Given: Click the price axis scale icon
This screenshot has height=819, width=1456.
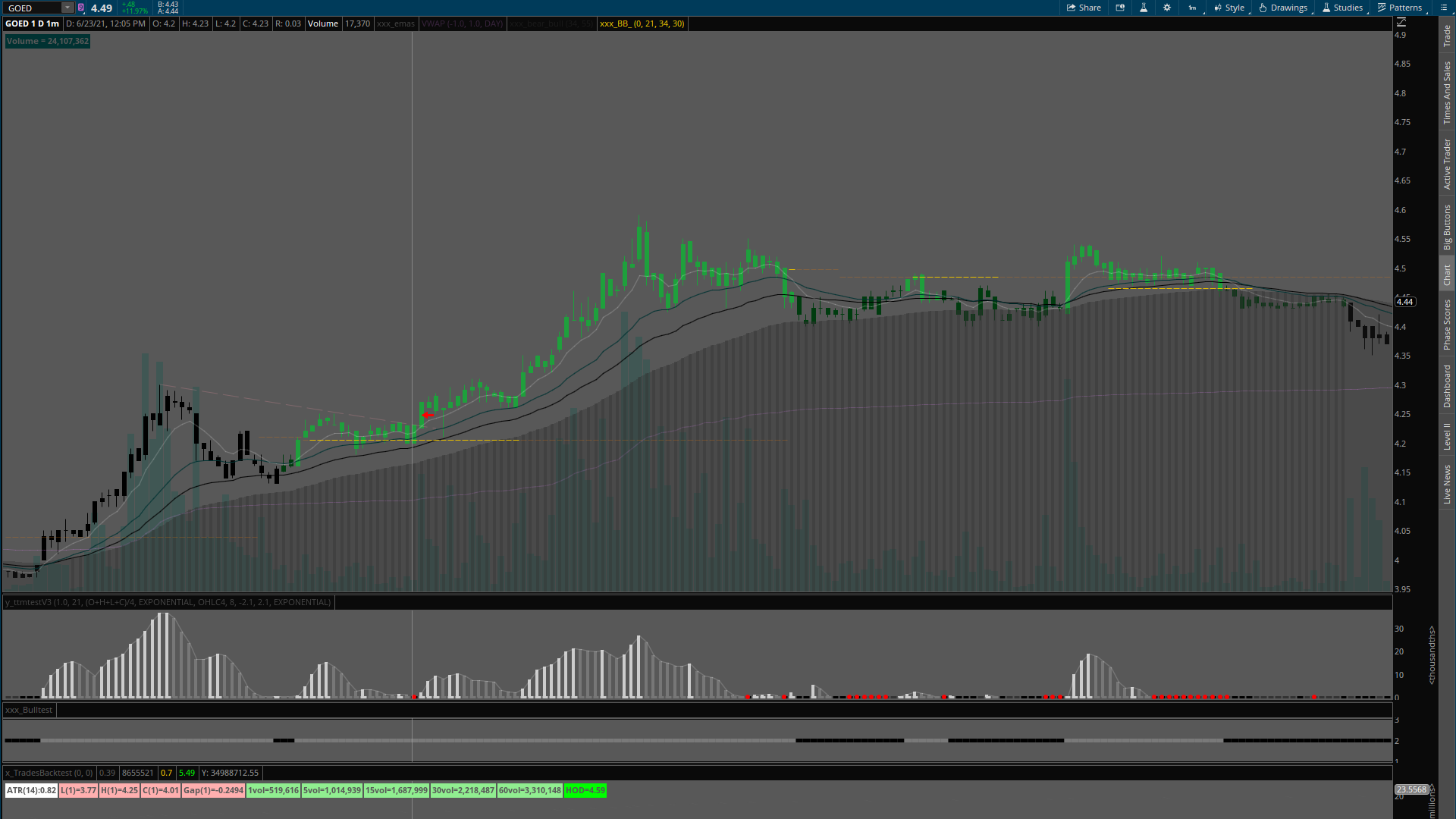Looking at the screenshot, I should coord(1401,23).
